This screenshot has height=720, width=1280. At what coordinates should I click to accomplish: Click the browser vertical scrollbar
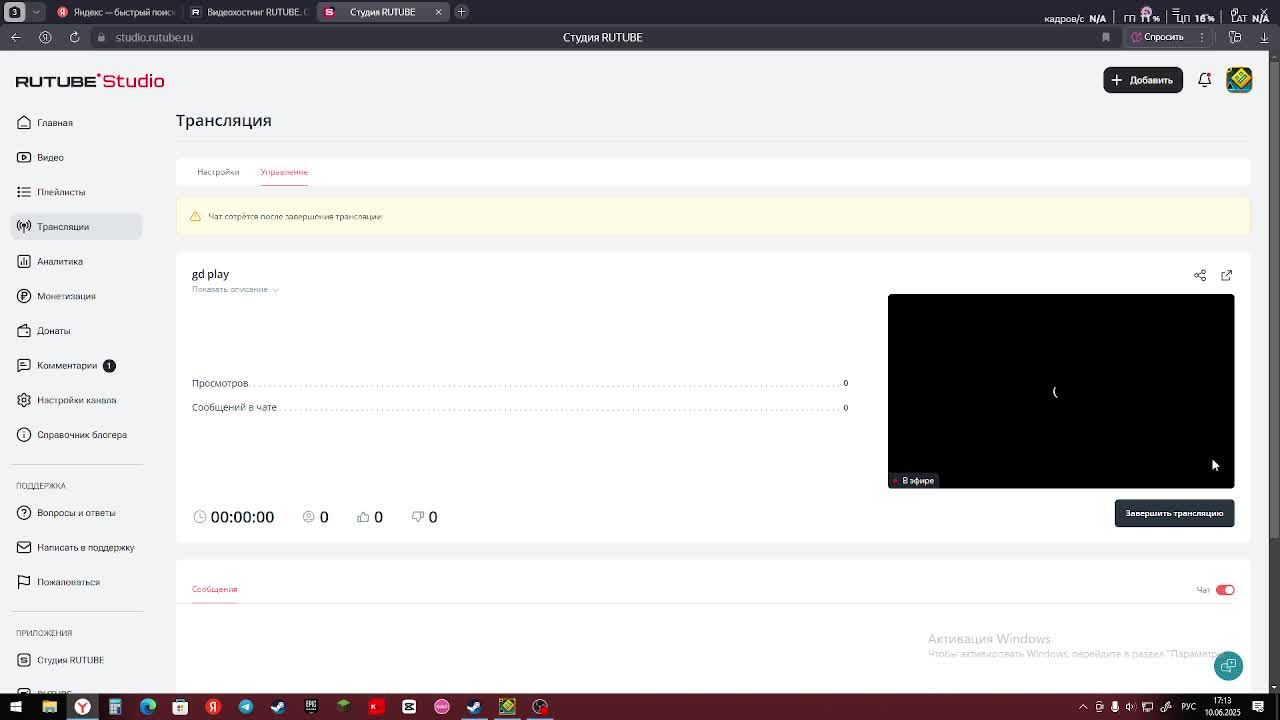click(1274, 300)
